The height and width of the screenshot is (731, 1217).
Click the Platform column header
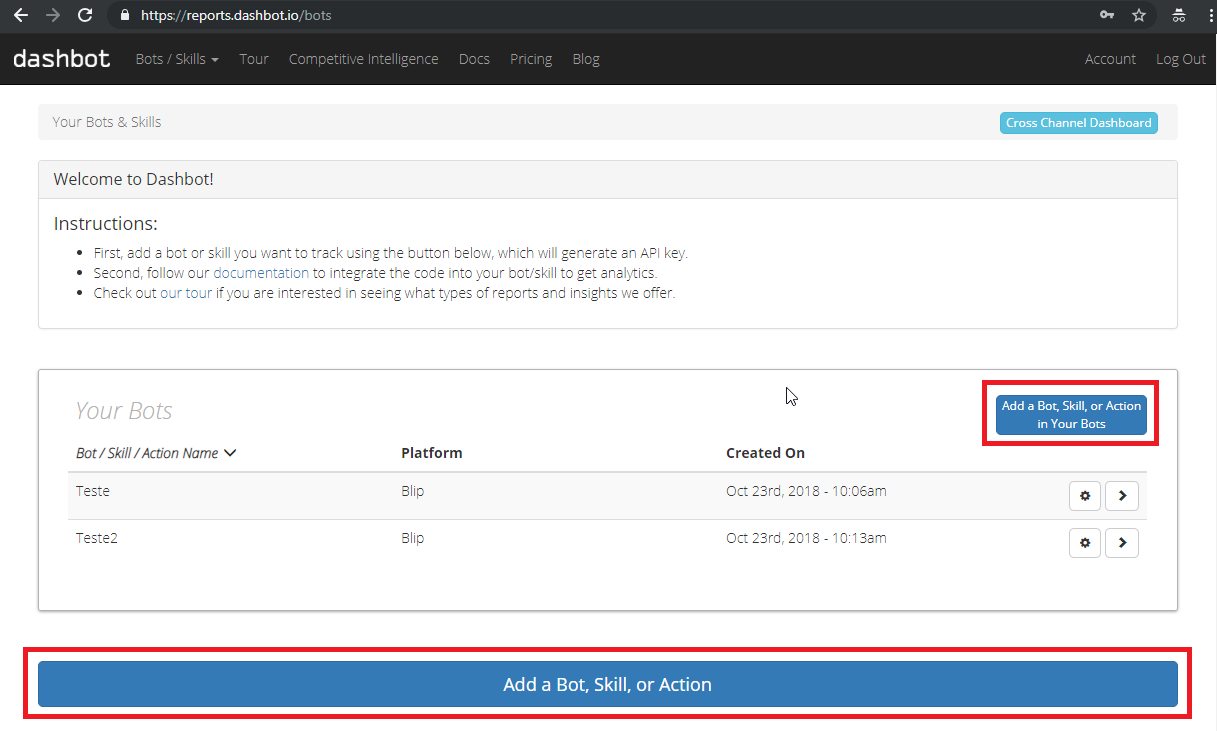(431, 453)
